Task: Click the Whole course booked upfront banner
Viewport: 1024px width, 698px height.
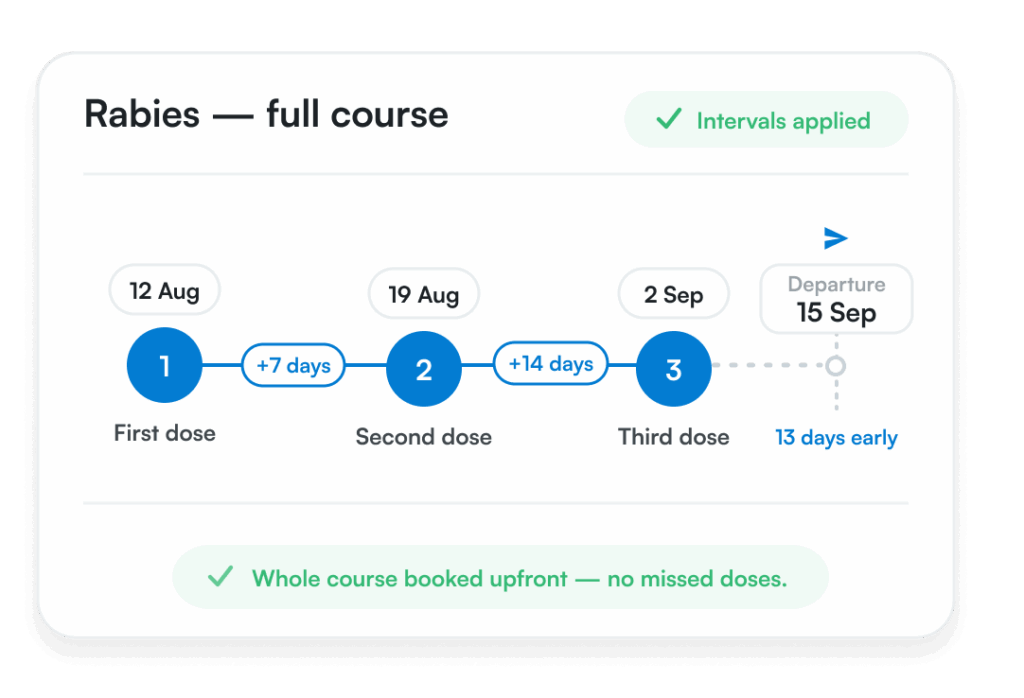Action: tap(500, 577)
